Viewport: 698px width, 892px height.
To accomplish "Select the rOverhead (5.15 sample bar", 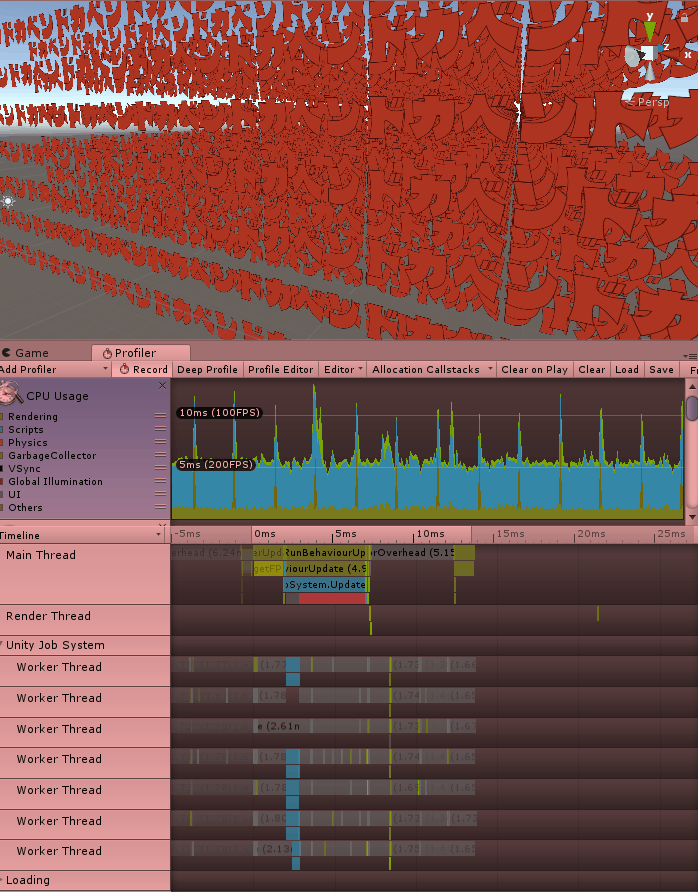I will click(412, 552).
